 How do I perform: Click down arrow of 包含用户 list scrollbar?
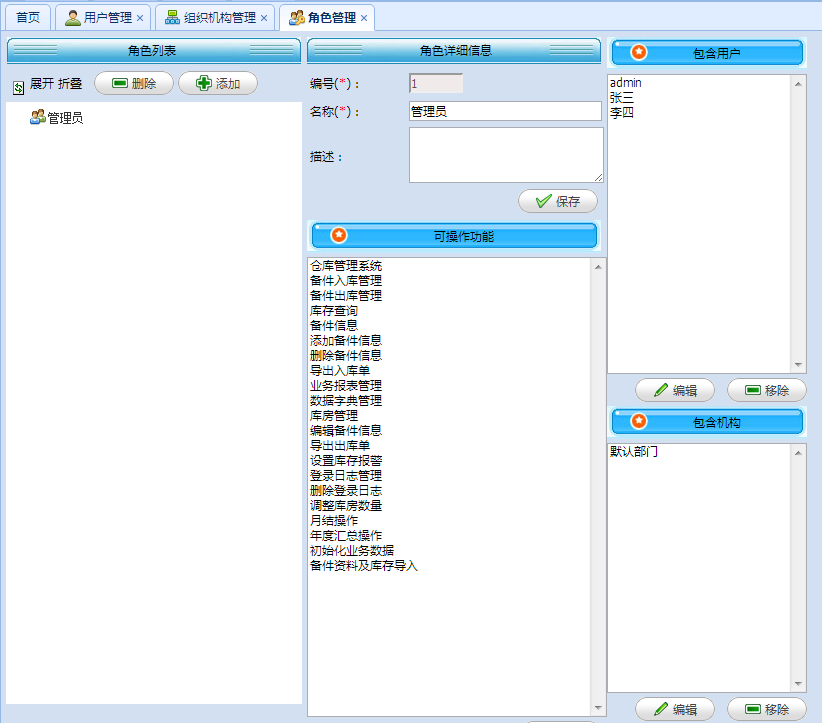(x=798, y=364)
